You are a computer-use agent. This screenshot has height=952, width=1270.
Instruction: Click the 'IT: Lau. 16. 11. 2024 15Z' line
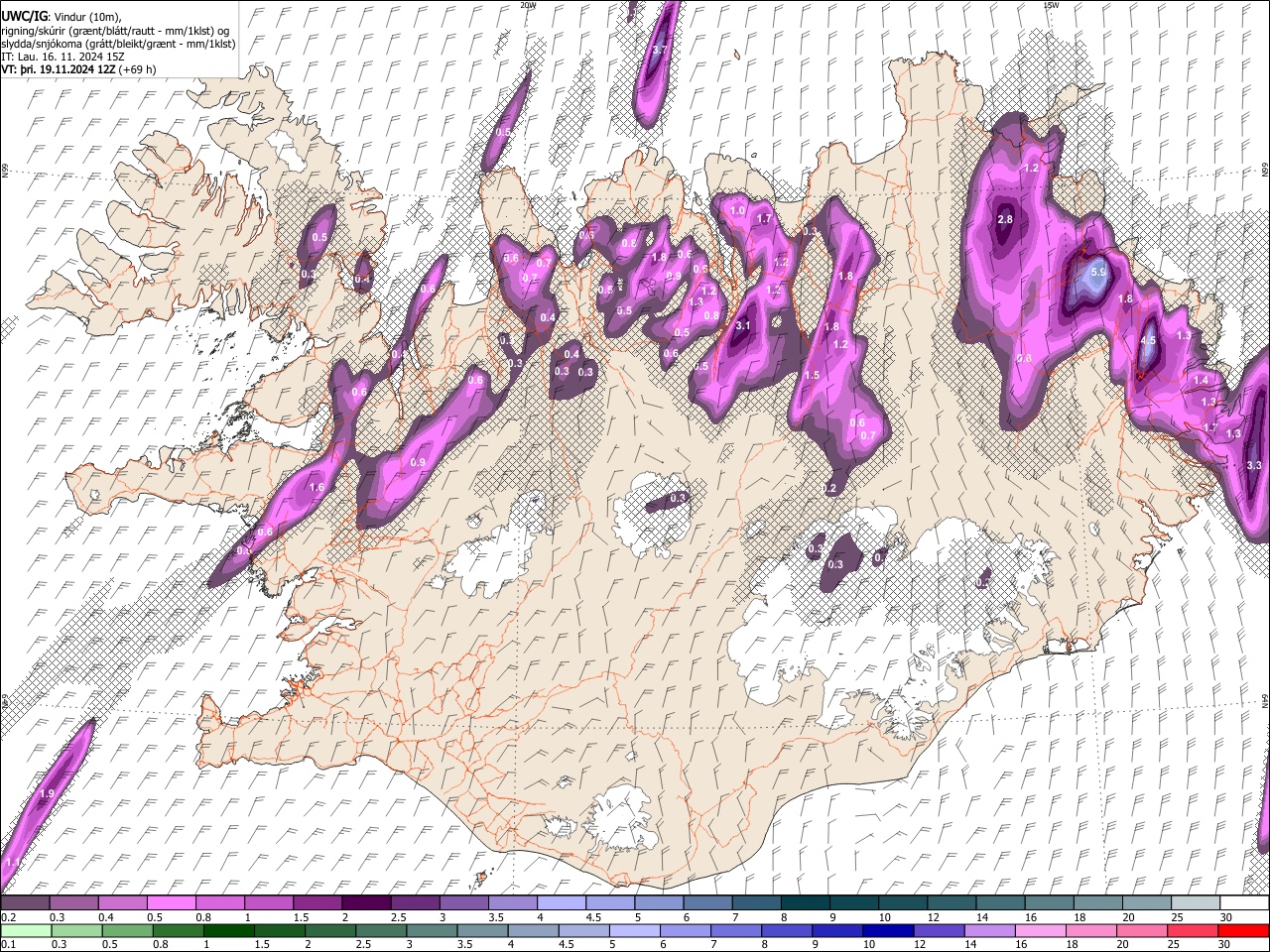tap(63, 58)
